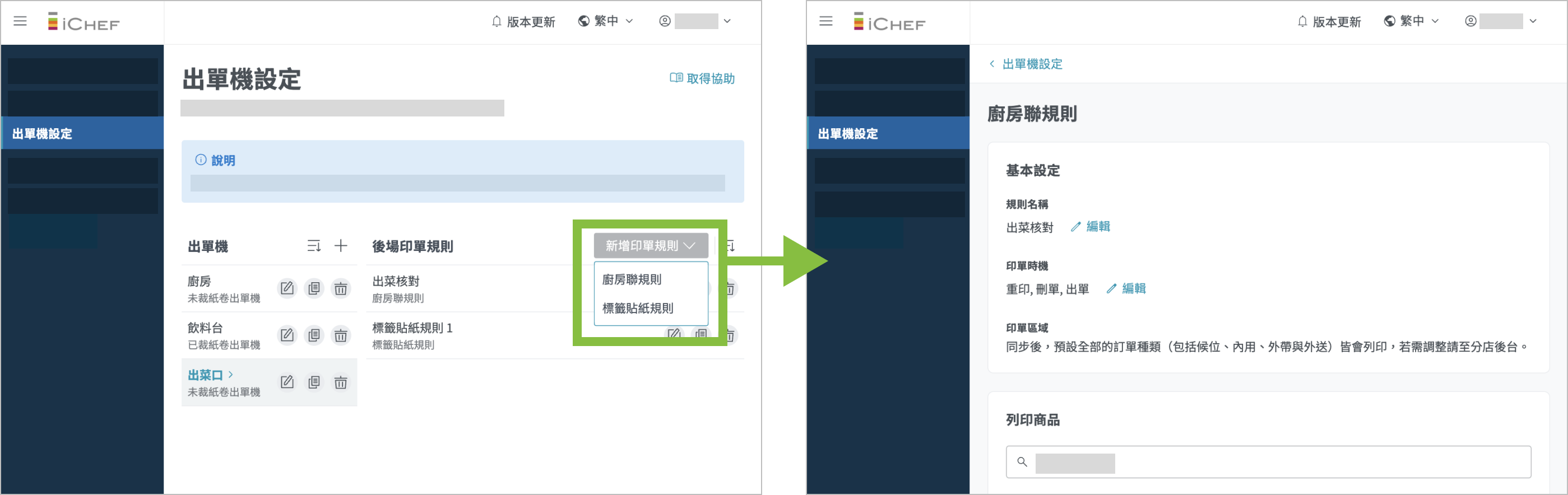Click the sort icon beside 出單機 header
1568x495 pixels.
pos(313,246)
